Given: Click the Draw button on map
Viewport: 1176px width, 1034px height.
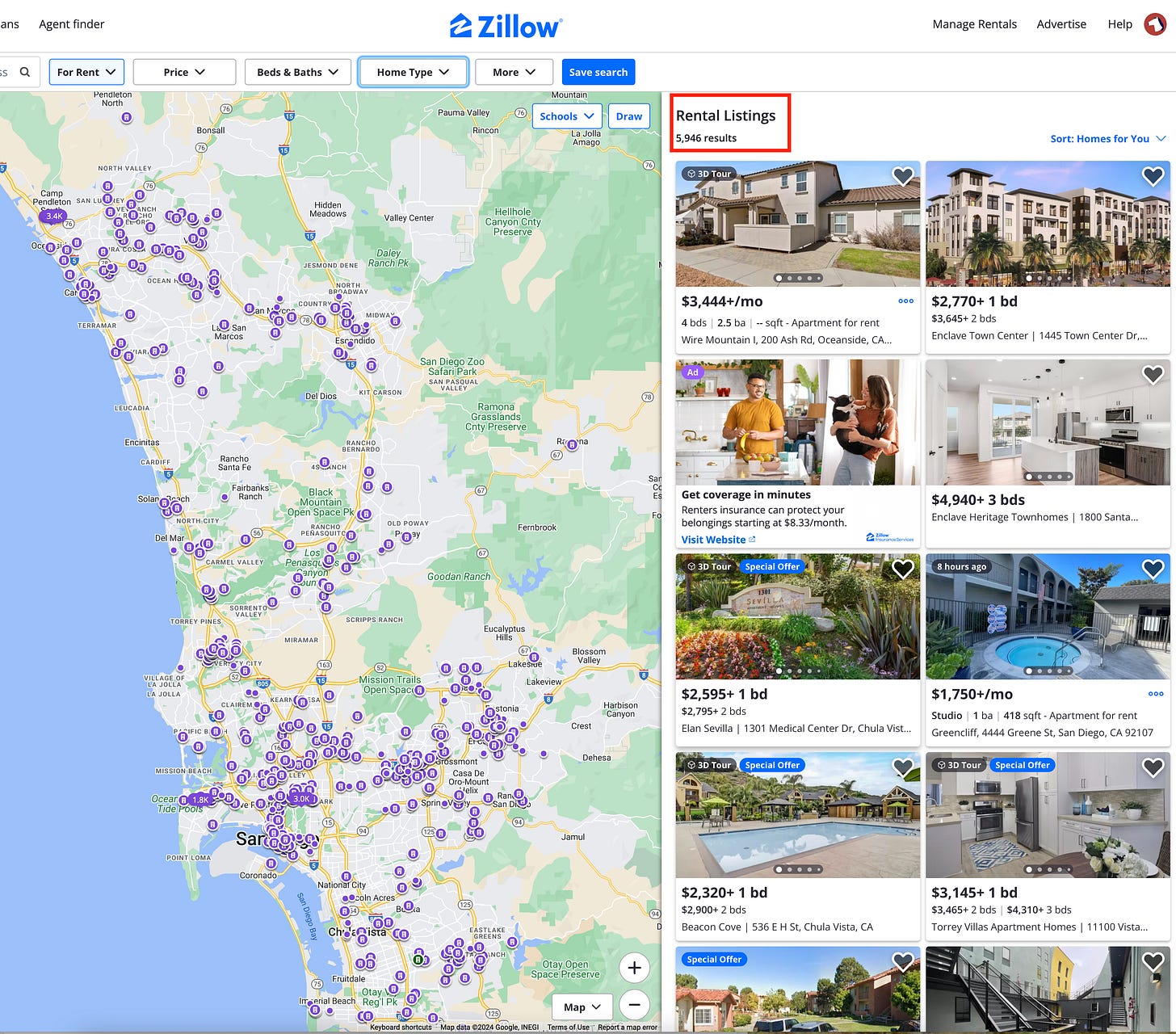Looking at the screenshot, I should click(628, 116).
